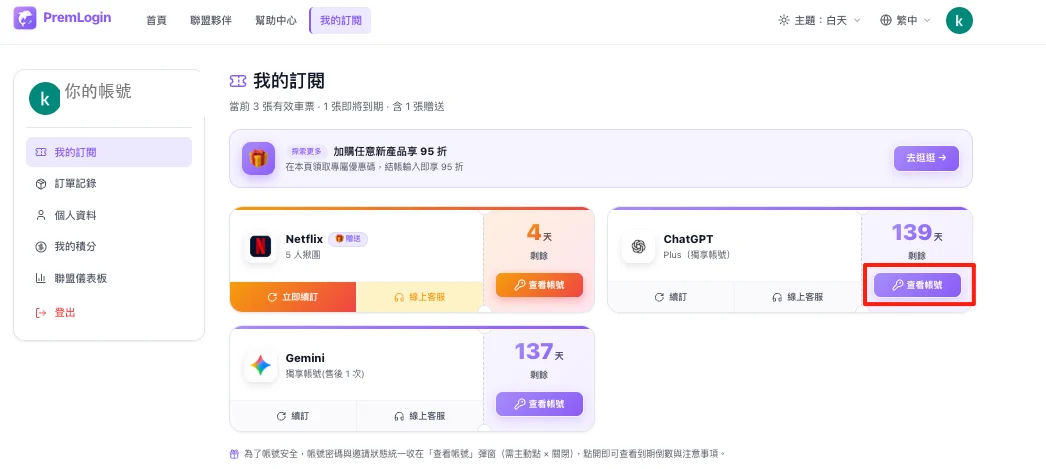Select 我的訂閱 in the sidebar
The height and width of the screenshot is (469, 1046).
click(x=109, y=152)
